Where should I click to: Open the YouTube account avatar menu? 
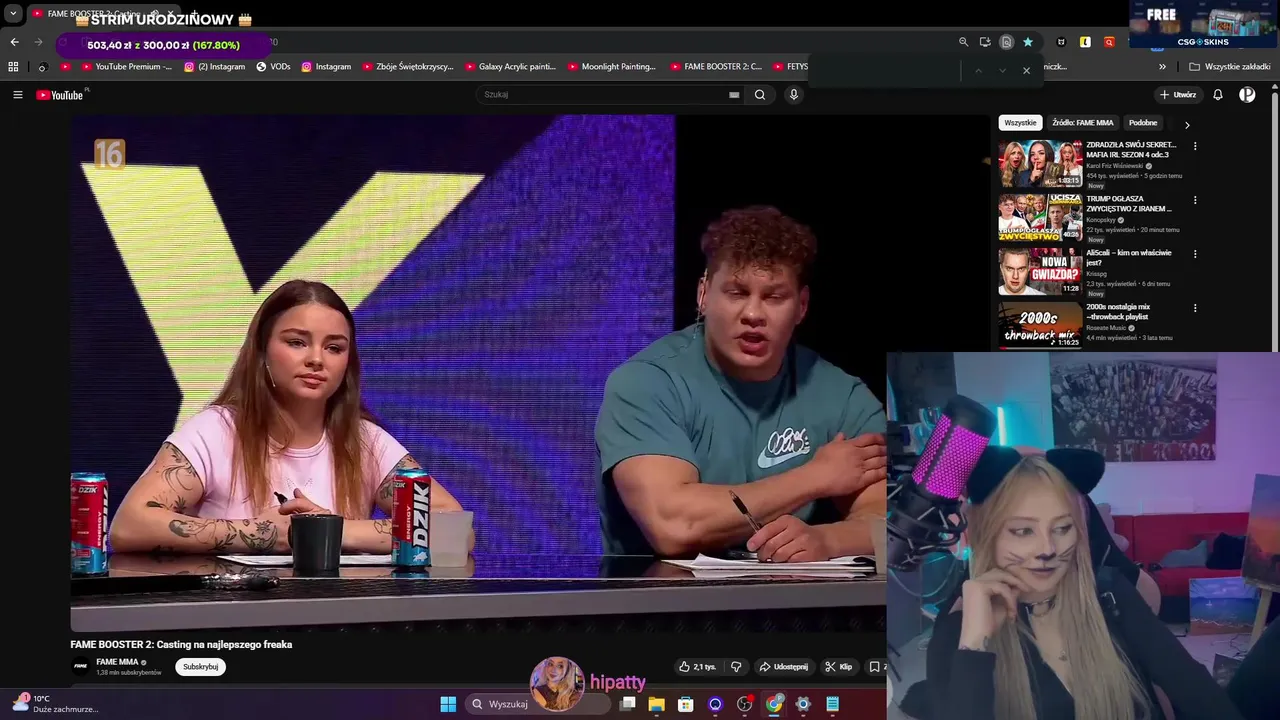pyautogui.click(x=1247, y=95)
